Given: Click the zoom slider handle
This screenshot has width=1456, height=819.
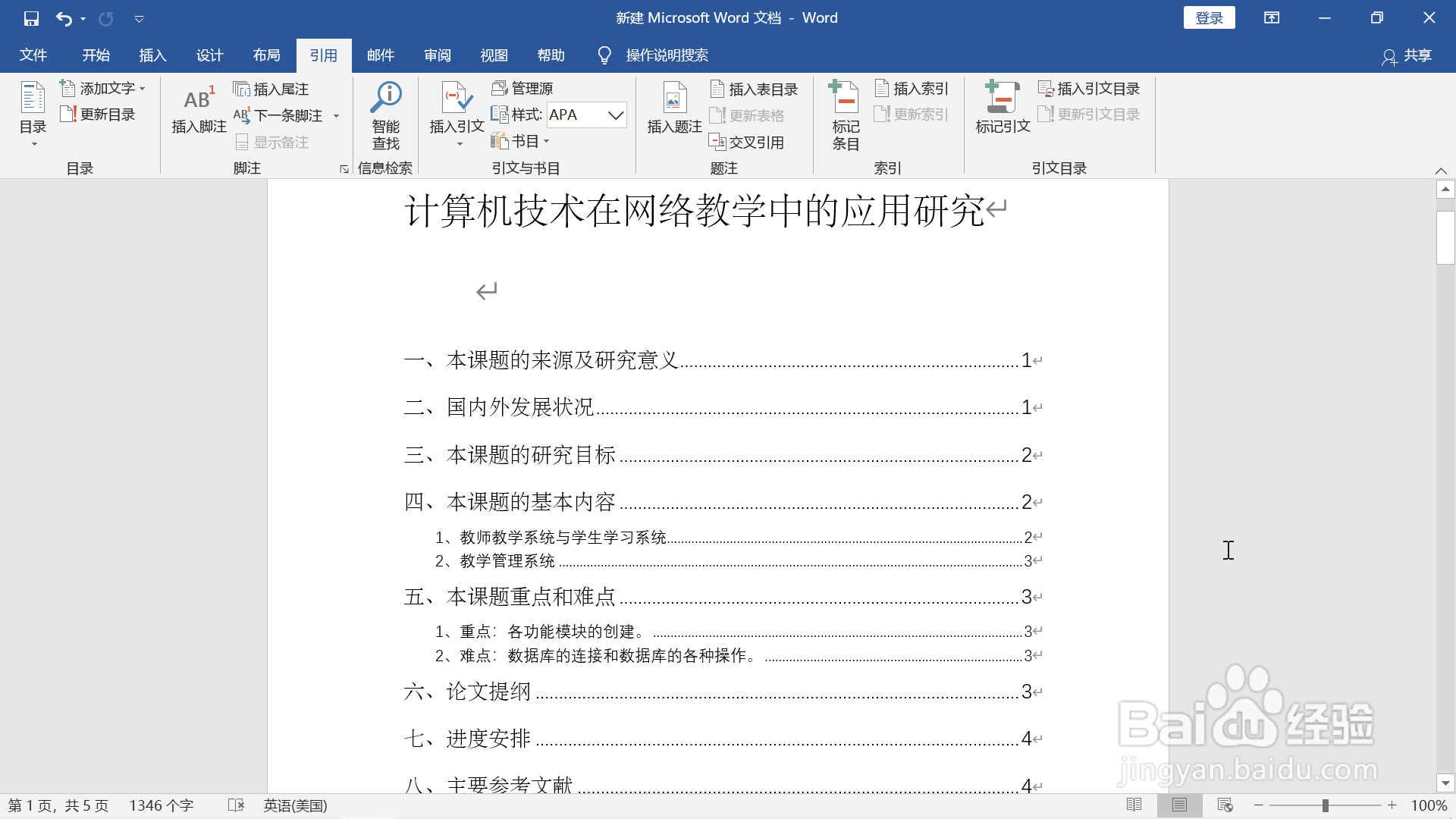Looking at the screenshot, I should pyautogui.click(x=1325, y=805).
